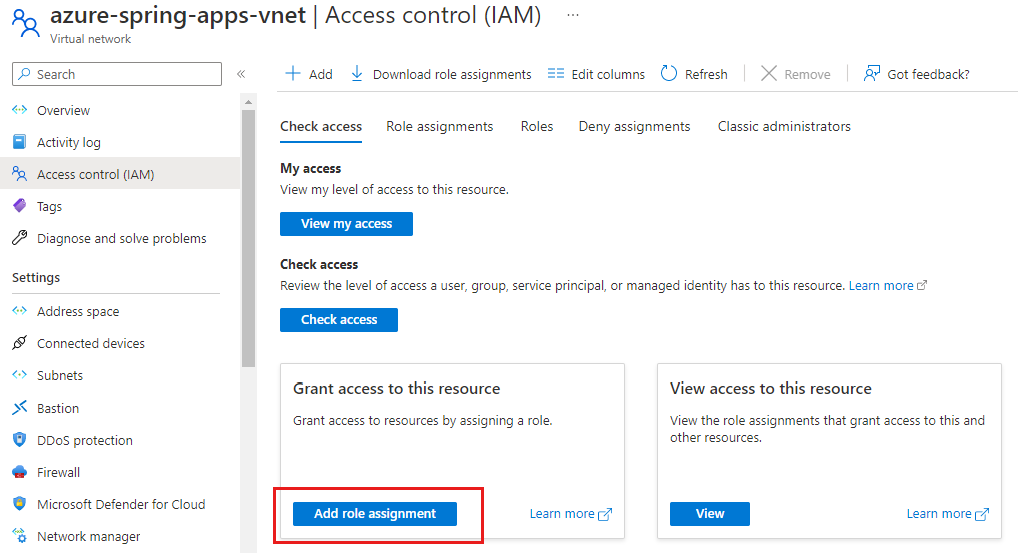Click the My access heading
This screenshot has width=1018, height=553.
click(310, 168)
